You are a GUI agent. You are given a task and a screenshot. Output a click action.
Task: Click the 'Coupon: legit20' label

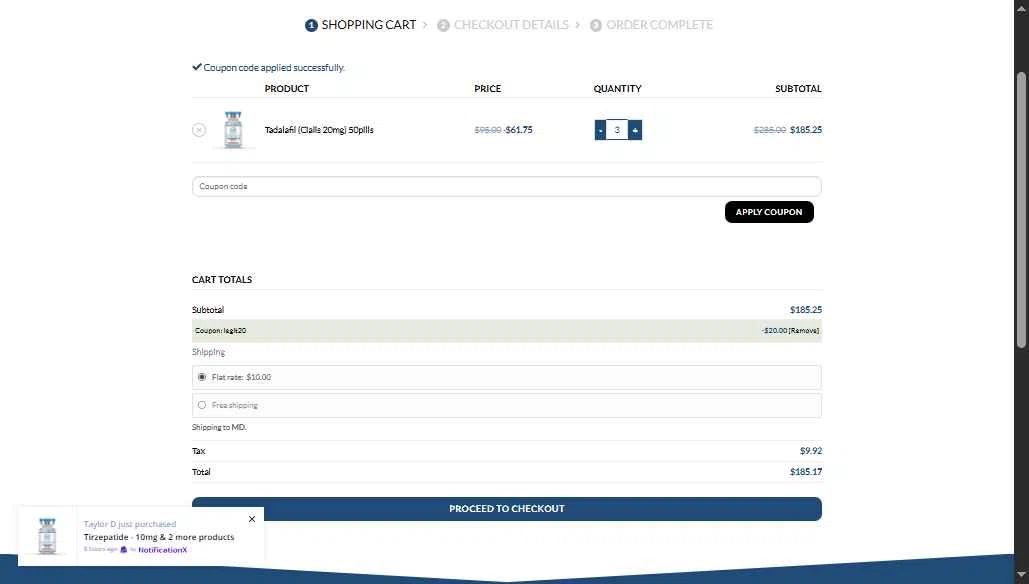220,331
